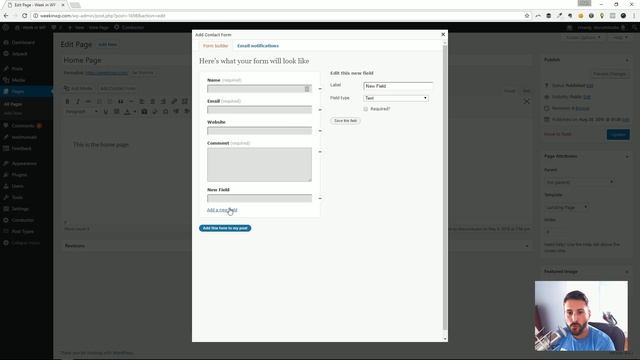This screenshot has width=640, height=360.
Task: Click the Add New button beside Edit Page
Action: coord(107,44)
